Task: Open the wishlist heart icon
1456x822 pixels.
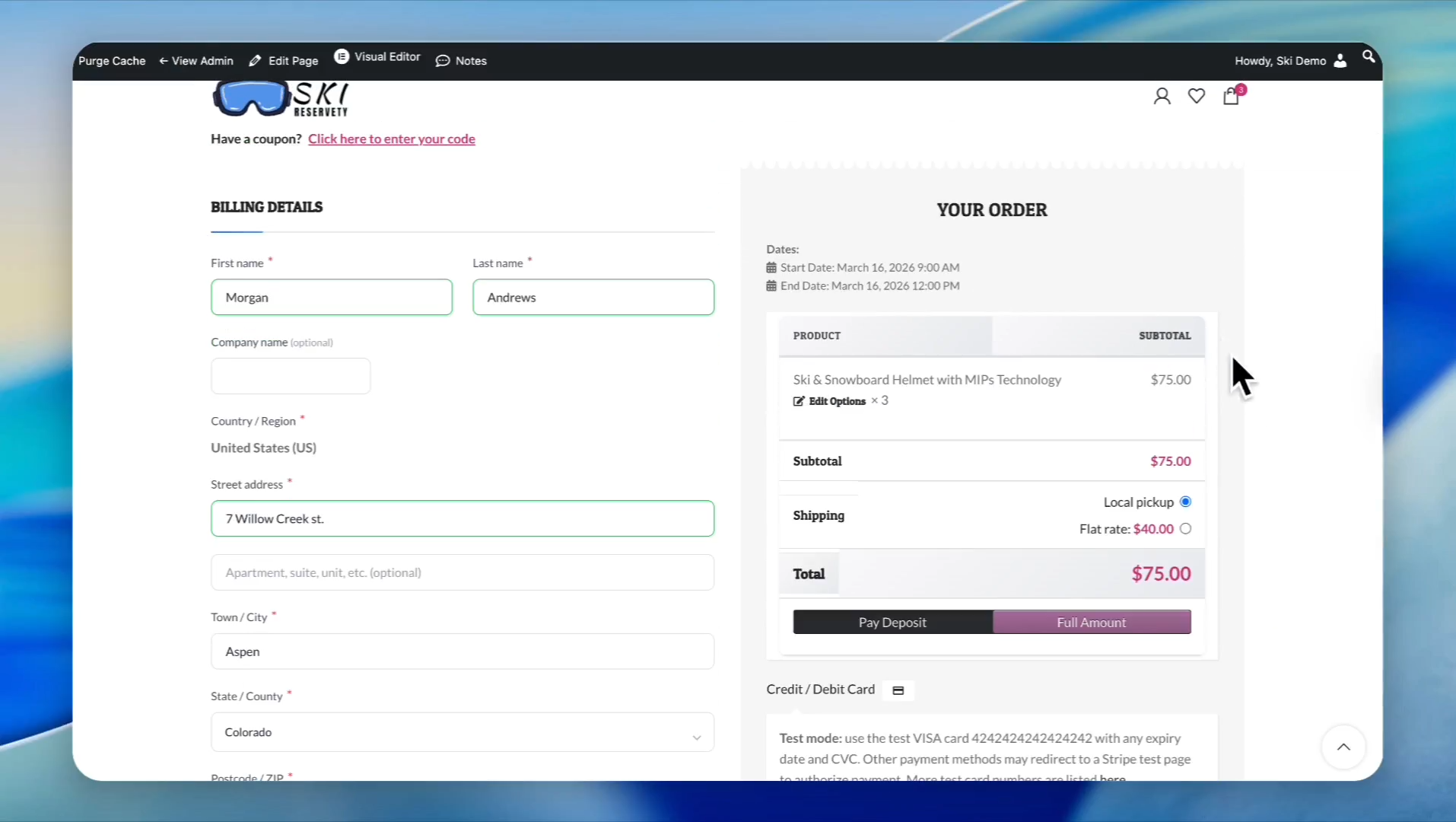Action: pyautogui.click(x=1197, y=96)
